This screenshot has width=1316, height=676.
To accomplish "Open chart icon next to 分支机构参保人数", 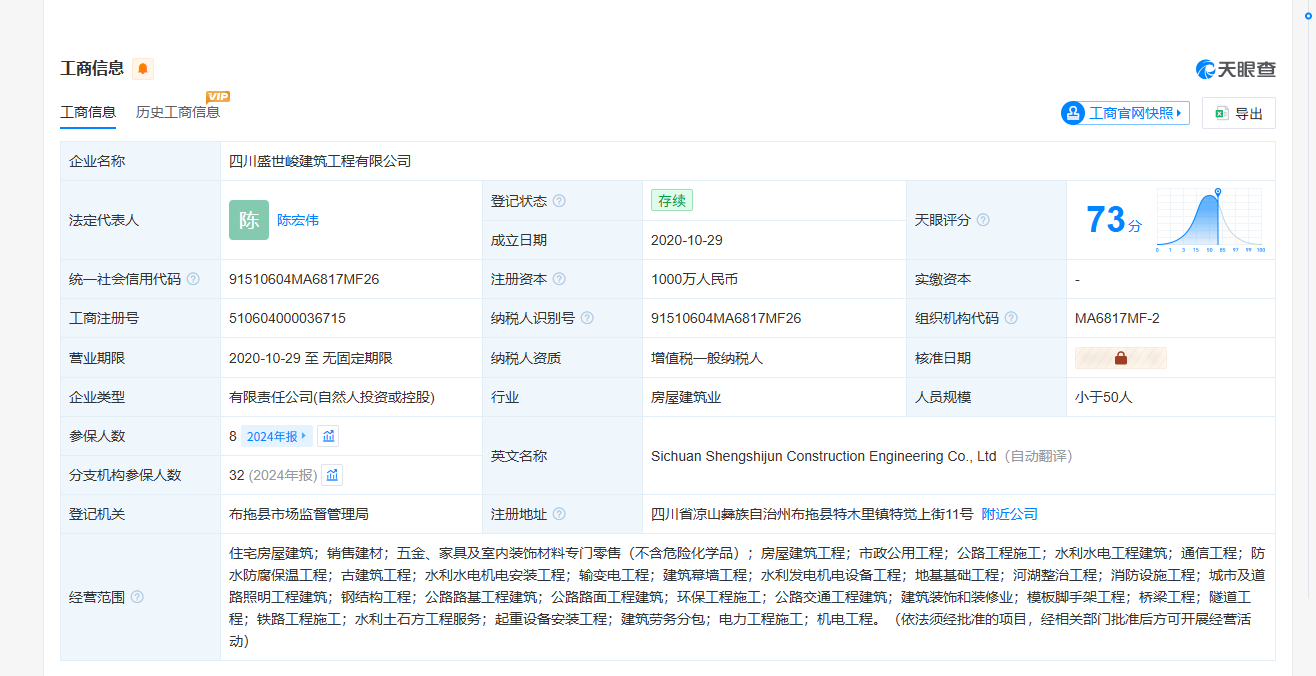I will (333, 475).
